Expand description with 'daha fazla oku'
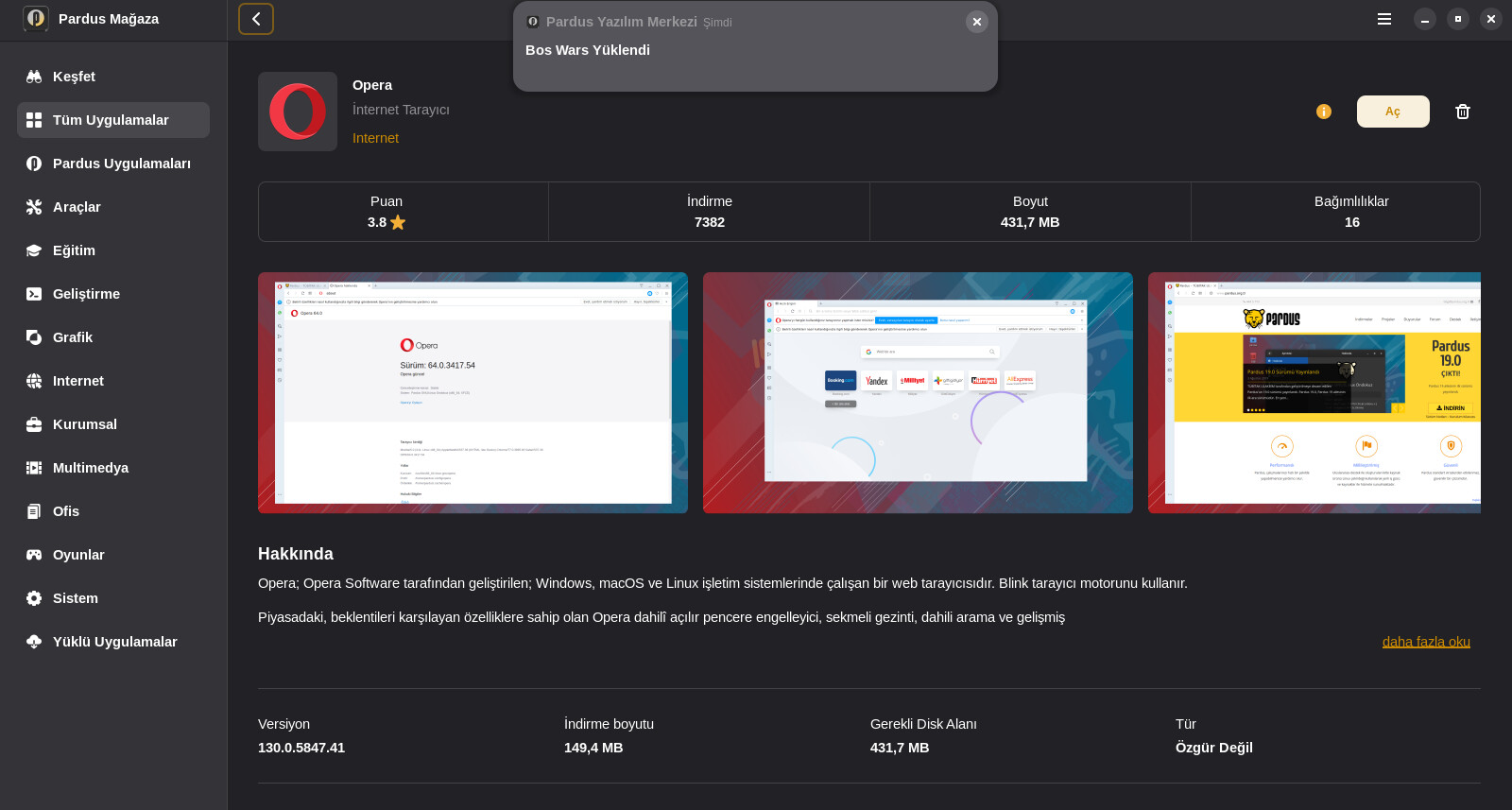 (1425, 642)
